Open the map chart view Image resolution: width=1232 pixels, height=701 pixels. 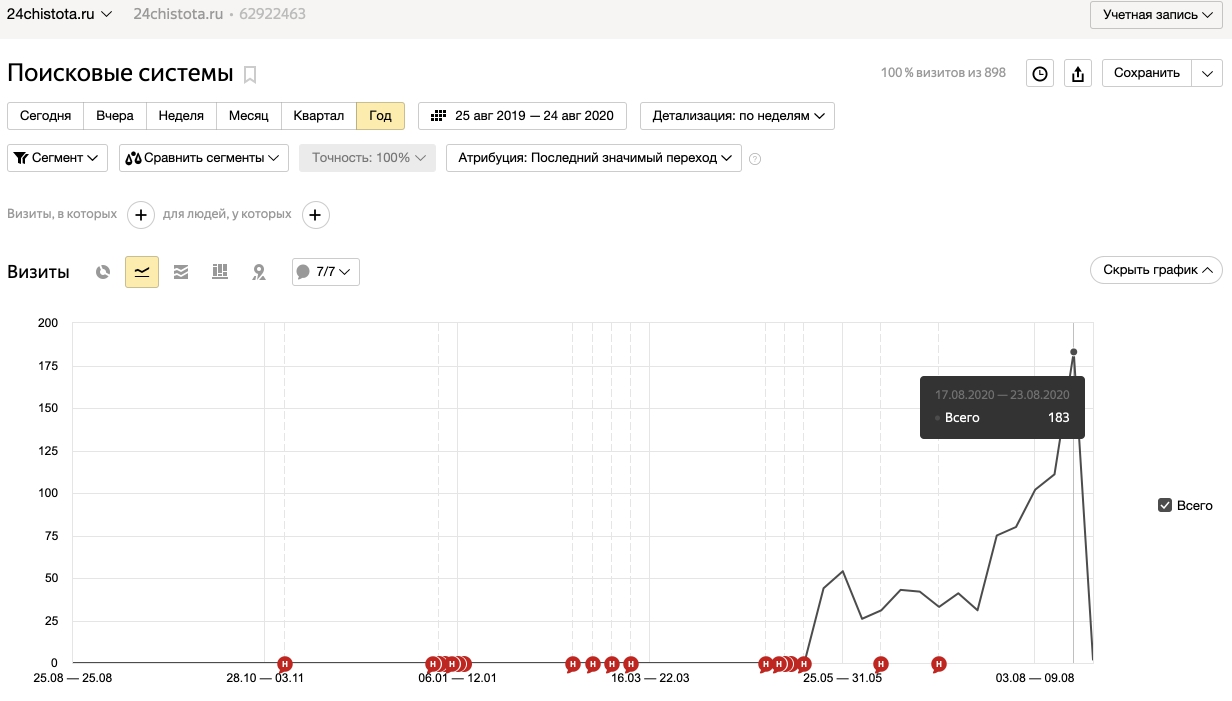pyautogui.click(x=259, y=272)
